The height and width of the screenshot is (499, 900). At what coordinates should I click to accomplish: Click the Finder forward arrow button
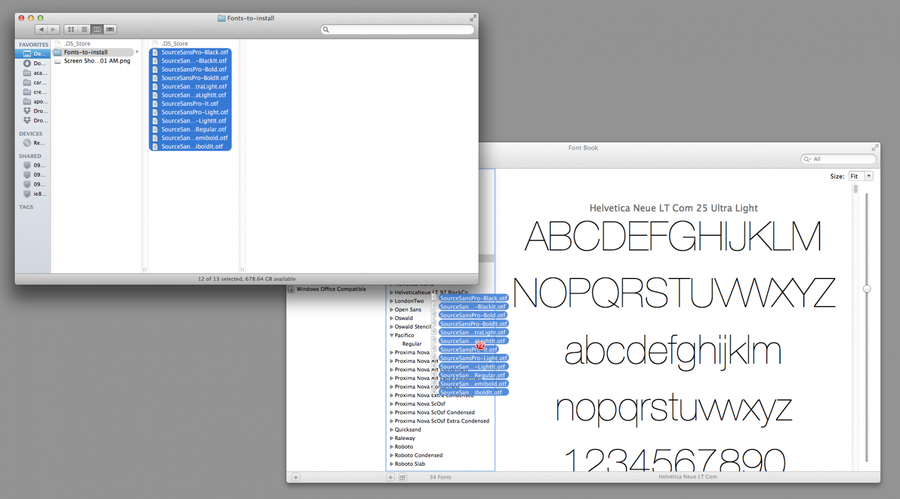(53, 30)
